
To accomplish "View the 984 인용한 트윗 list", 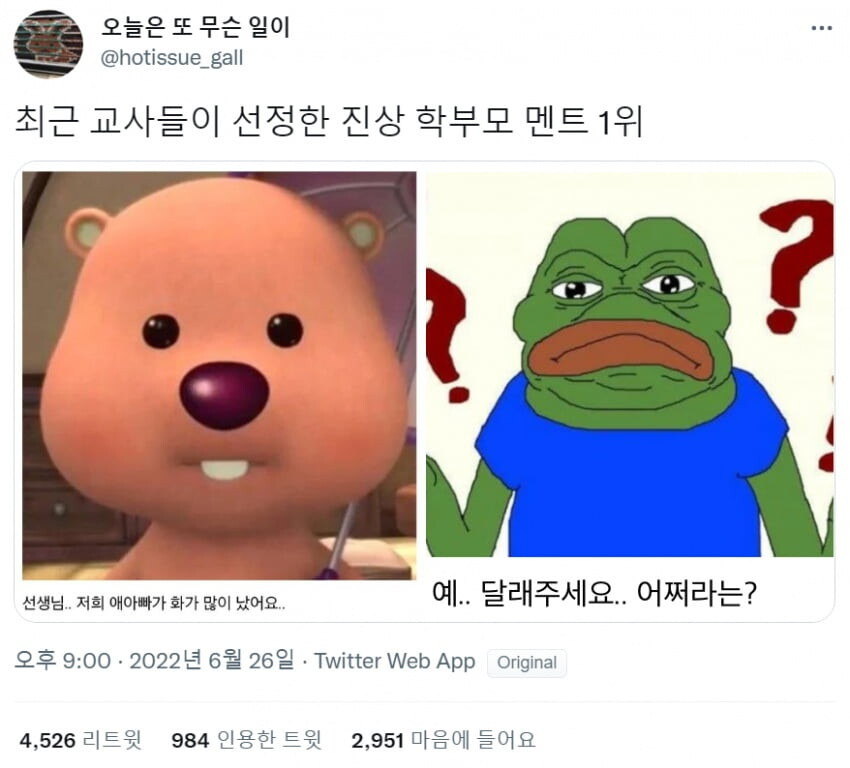I will point(247,740).
